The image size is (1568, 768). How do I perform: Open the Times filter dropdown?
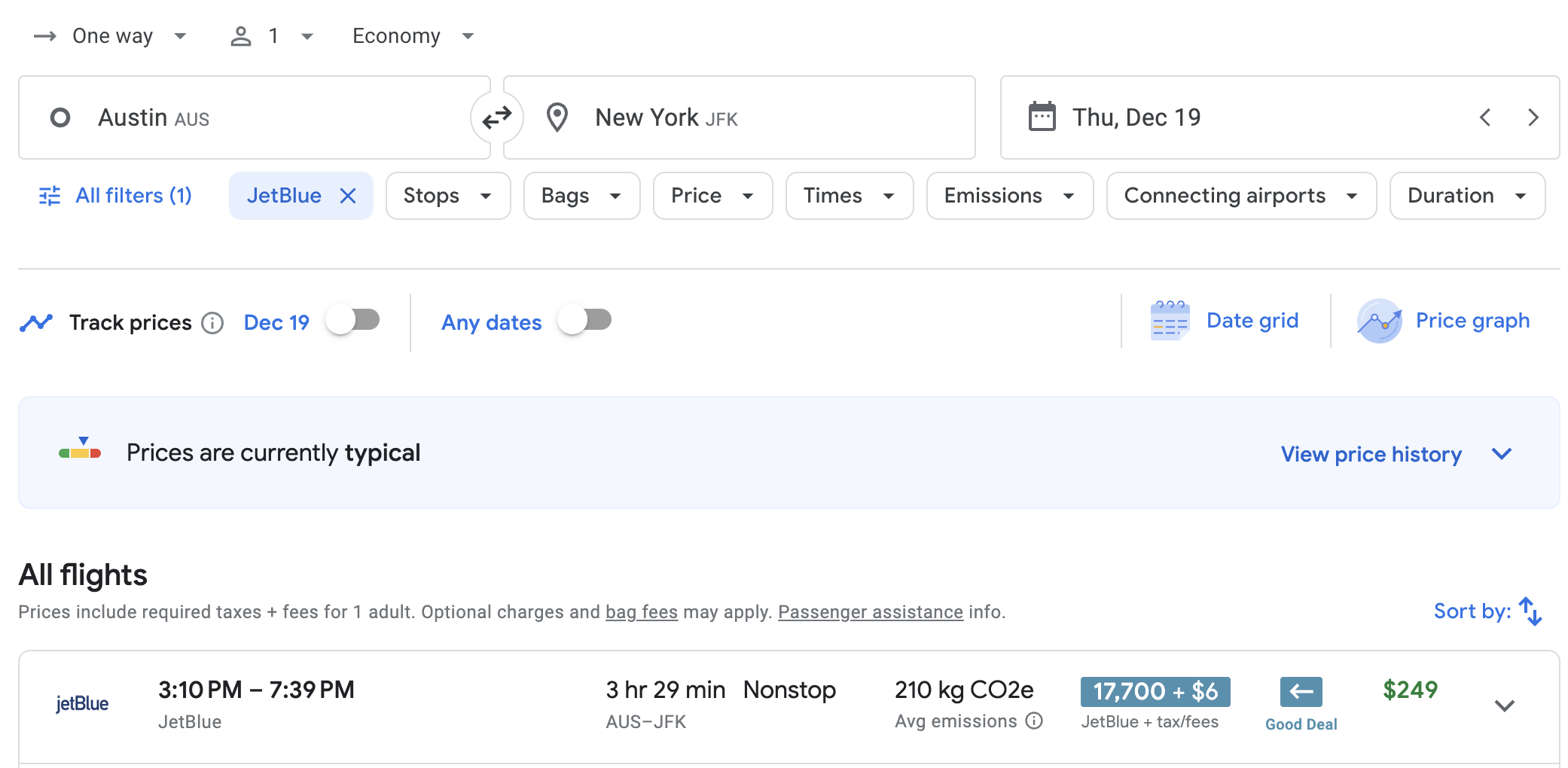(850, 196)
